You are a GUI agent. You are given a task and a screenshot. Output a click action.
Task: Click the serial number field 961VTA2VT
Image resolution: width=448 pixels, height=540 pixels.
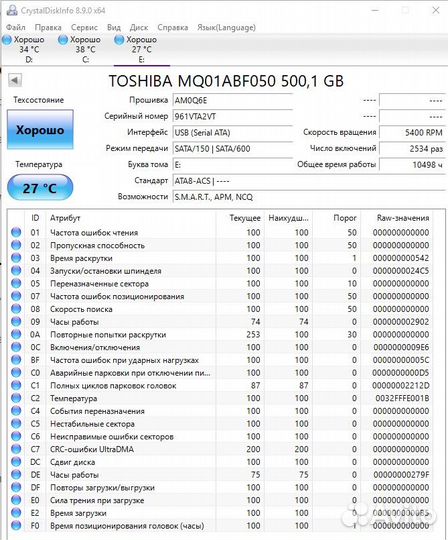pyautogui.click(x=232, y=116)
